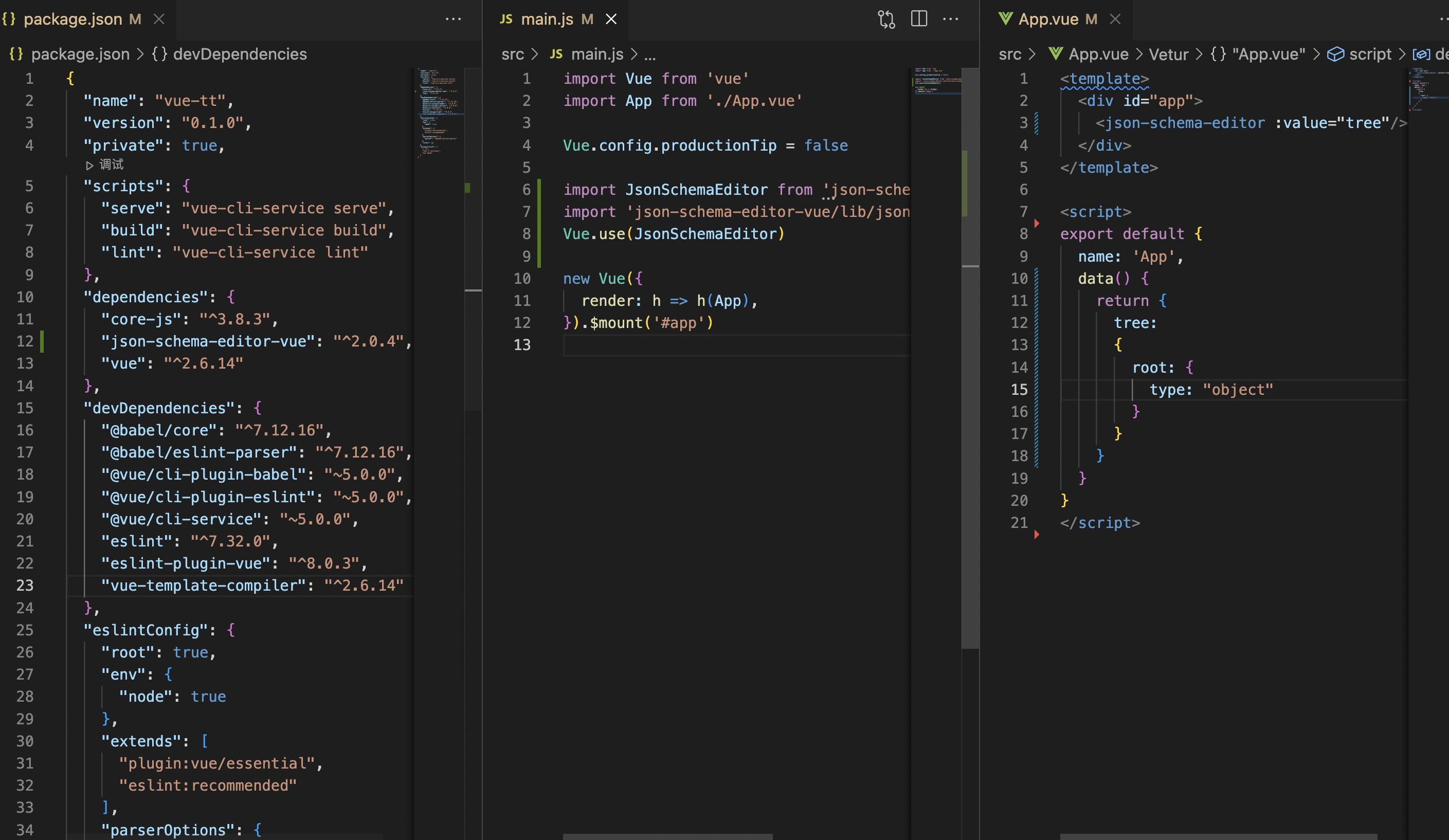Open changes icon in main.js toolbar
Viewport: 1449px width, 840px height.
coord(886,20)
